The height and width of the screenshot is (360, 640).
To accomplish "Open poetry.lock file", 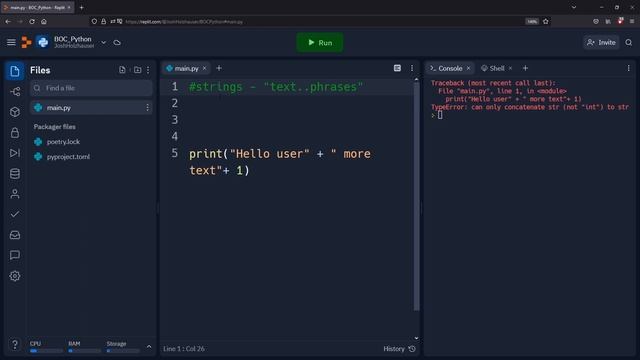I will [63, 142].
